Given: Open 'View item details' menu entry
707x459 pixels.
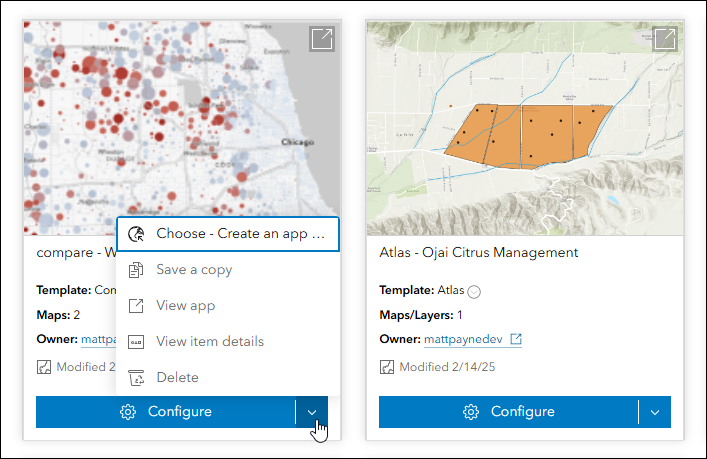Looking at the screenshot, I should click(210, 341).
